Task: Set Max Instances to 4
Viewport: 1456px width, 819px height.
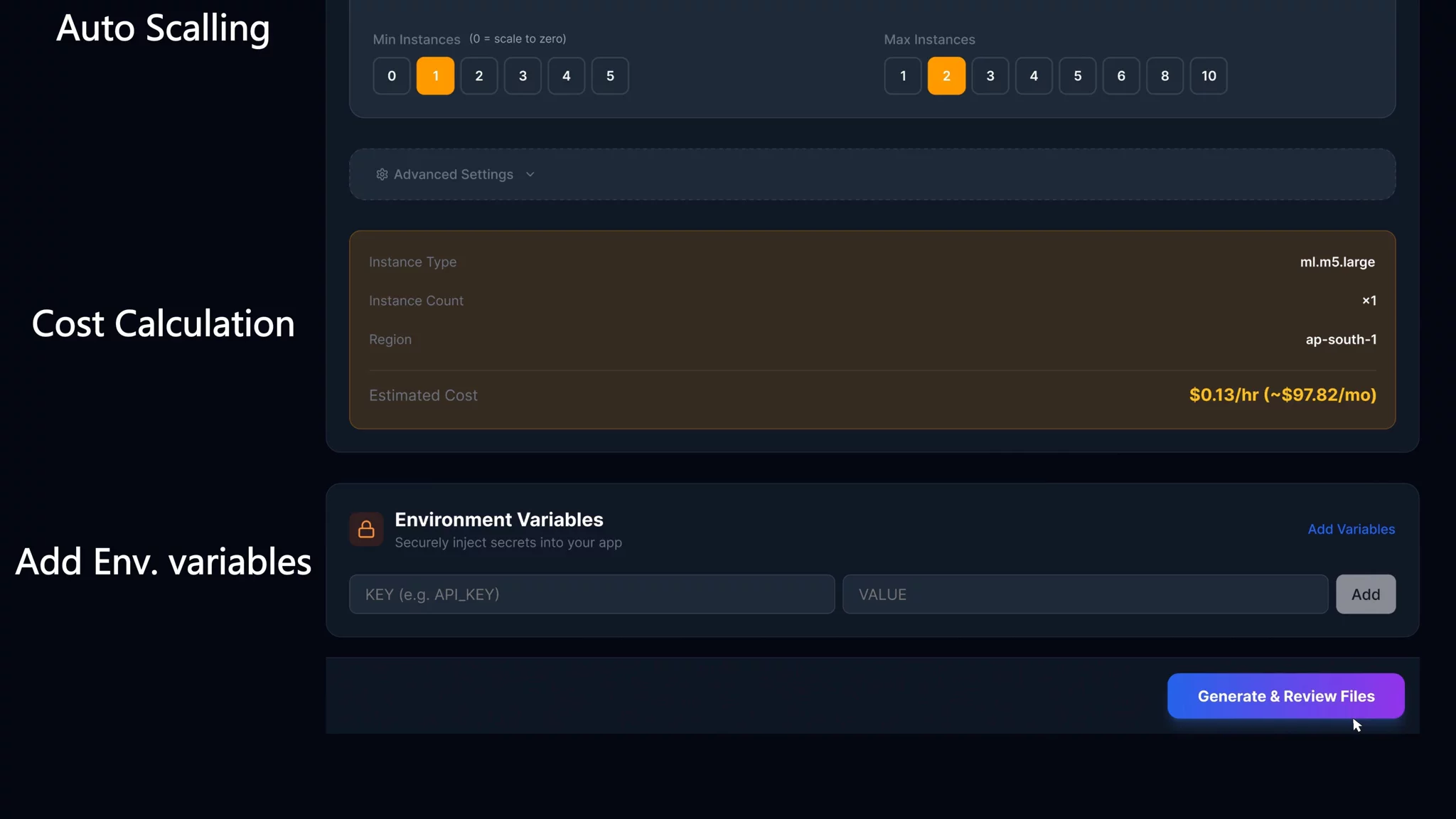Action: click(1034, 75)
